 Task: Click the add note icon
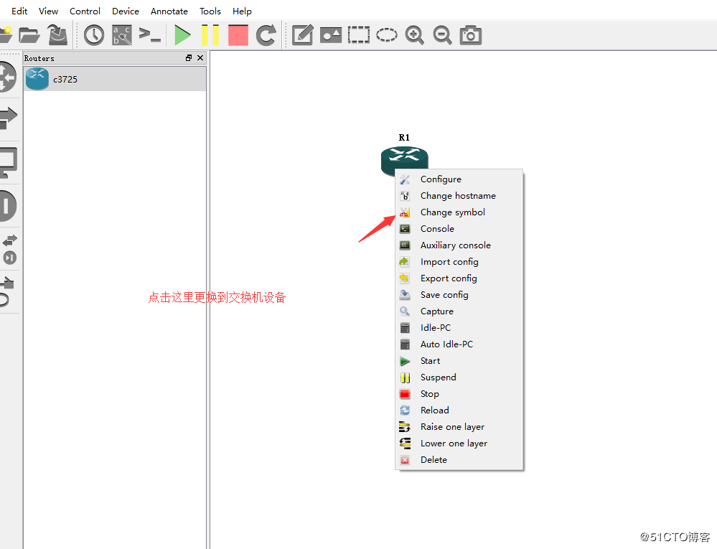[x=303, y=35]
